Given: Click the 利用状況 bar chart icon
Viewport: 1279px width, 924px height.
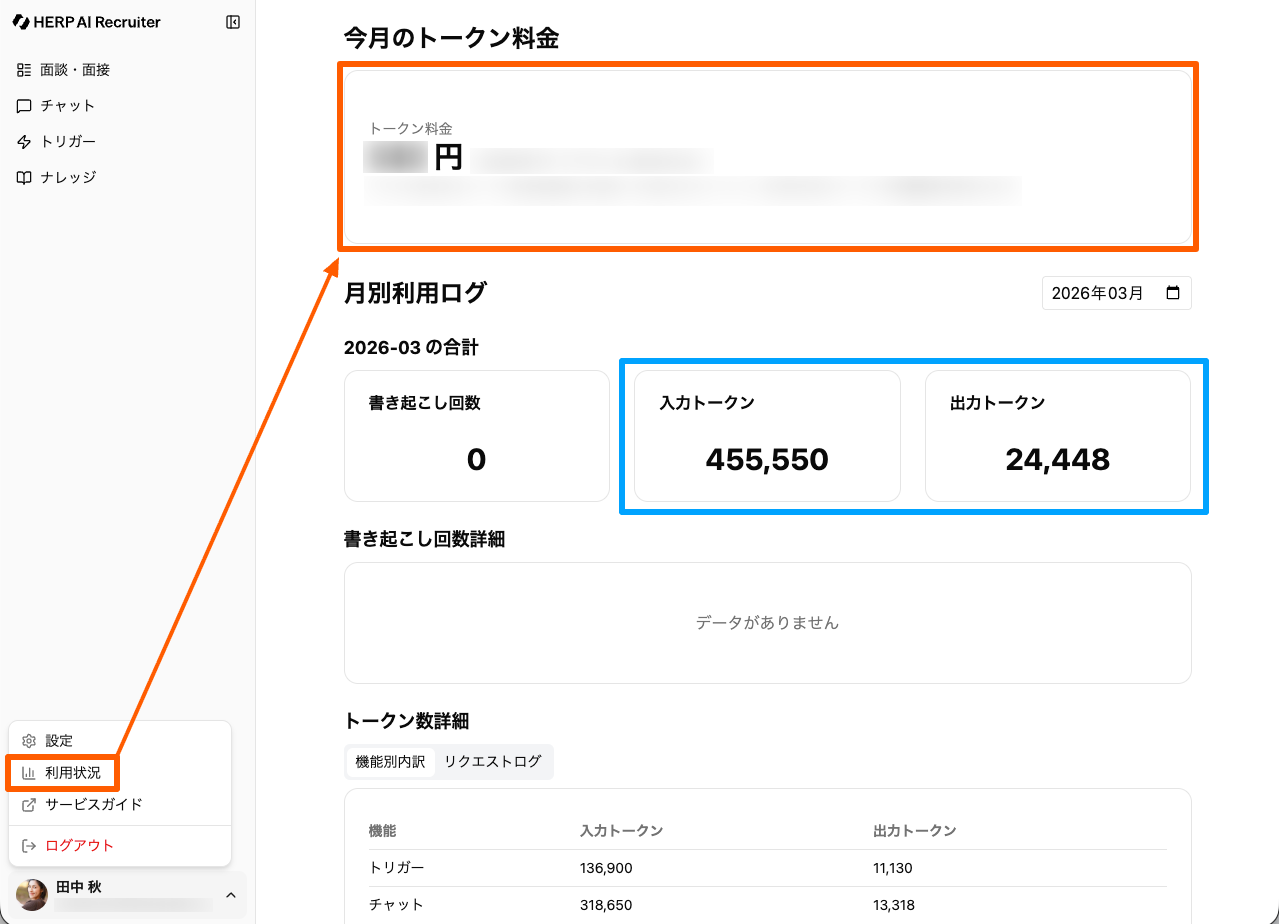Looking at the screenshot, I should 29,773.
